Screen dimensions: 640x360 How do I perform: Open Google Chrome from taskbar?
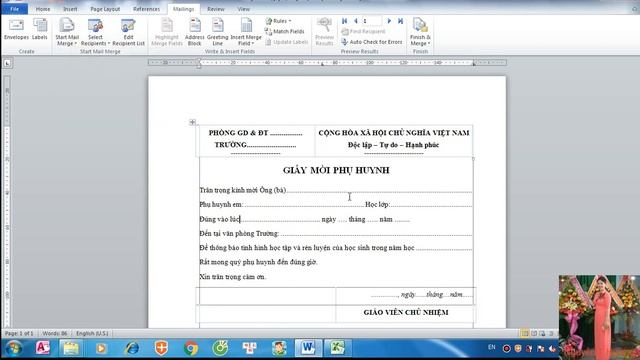click(191, 348)
